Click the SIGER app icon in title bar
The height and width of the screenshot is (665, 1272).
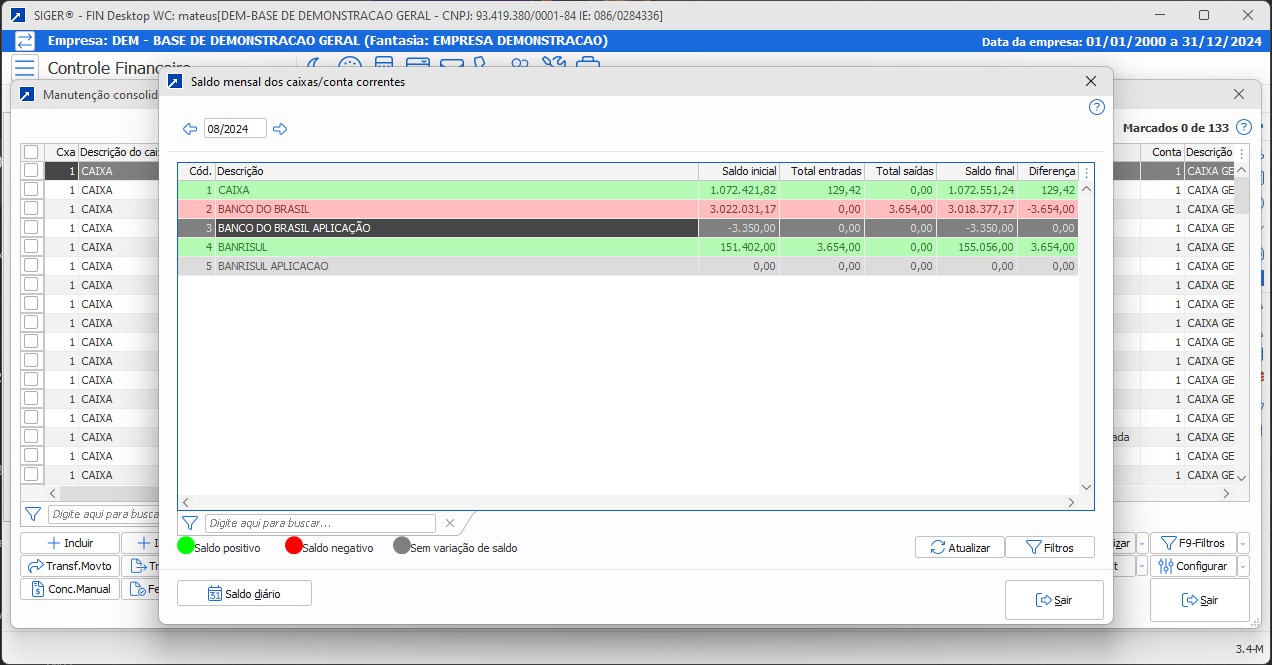click(x=18, y=15)
